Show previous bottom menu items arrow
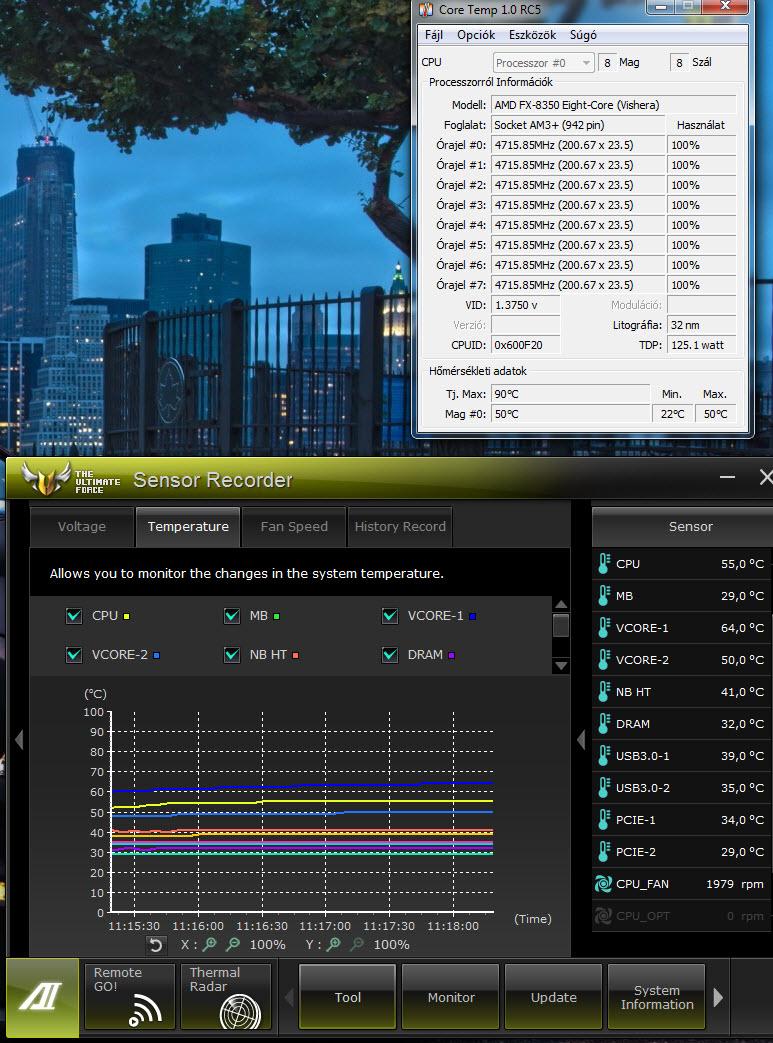773x1043 pixels. click(x=289, y=997)
